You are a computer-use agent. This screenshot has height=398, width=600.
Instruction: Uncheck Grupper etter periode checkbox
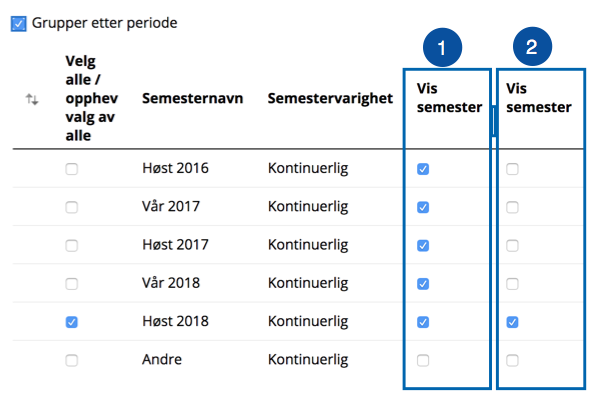tap(18, 24)
